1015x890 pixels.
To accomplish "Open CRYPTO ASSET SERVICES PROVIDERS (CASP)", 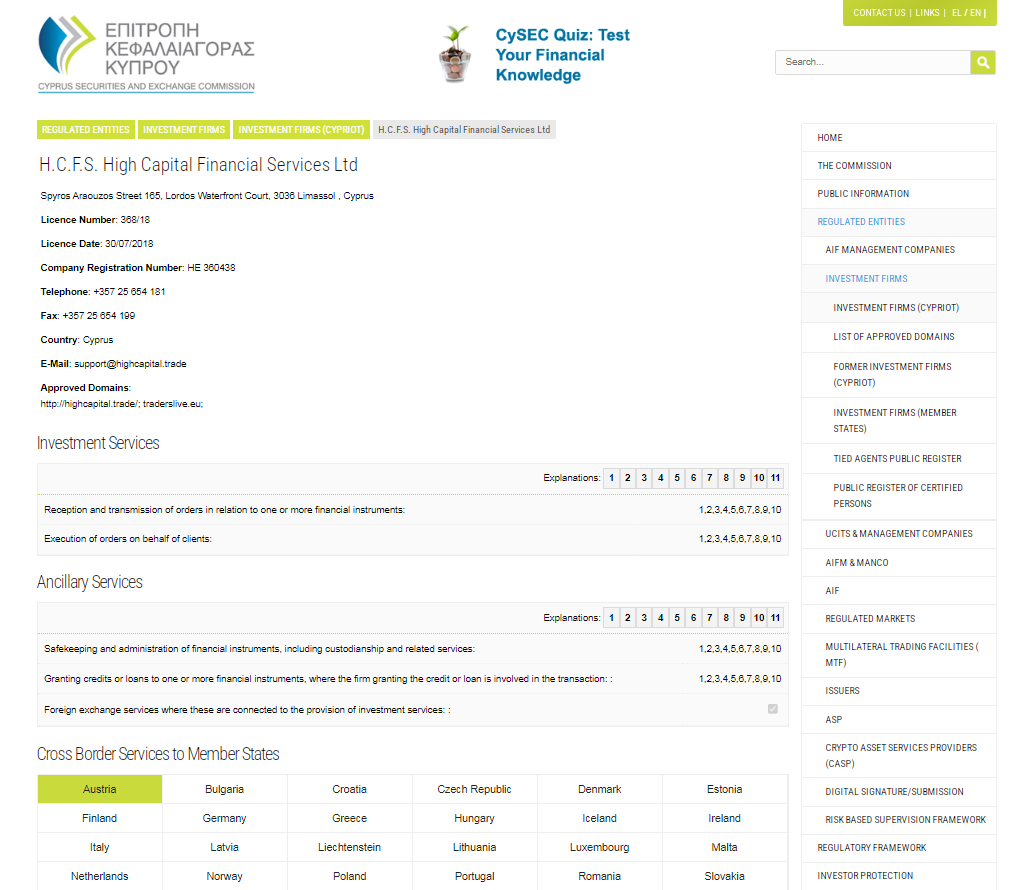I will (x=898, y=756).
